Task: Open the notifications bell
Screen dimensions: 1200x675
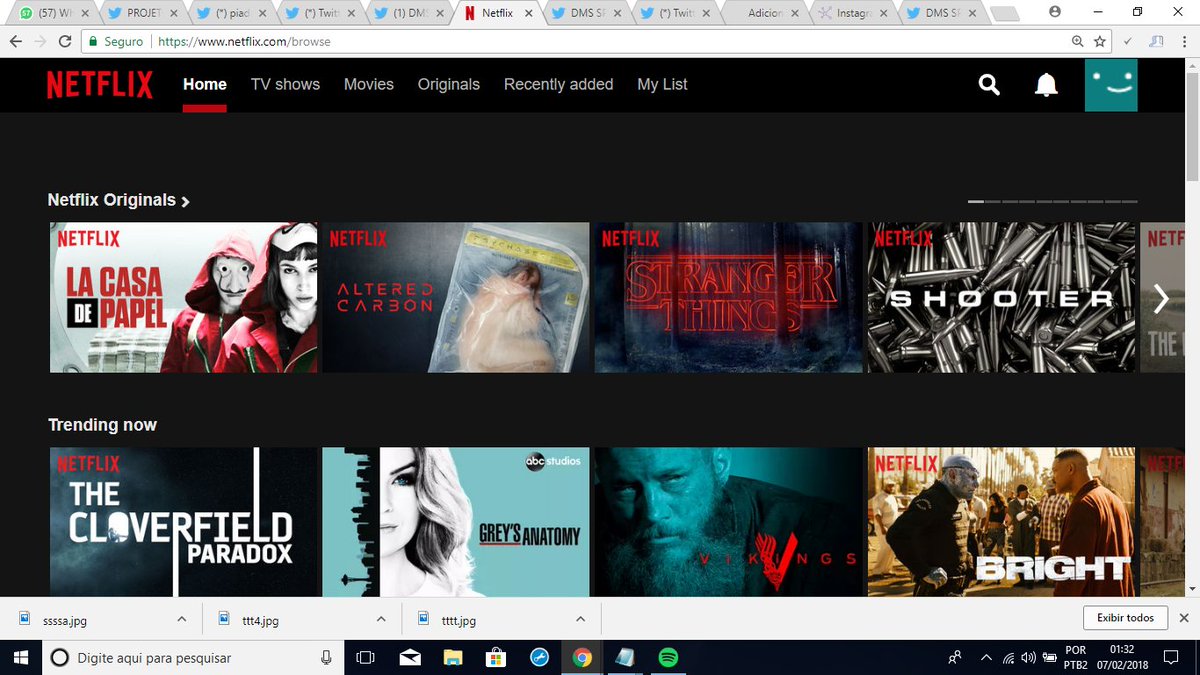Action: 1046,85
